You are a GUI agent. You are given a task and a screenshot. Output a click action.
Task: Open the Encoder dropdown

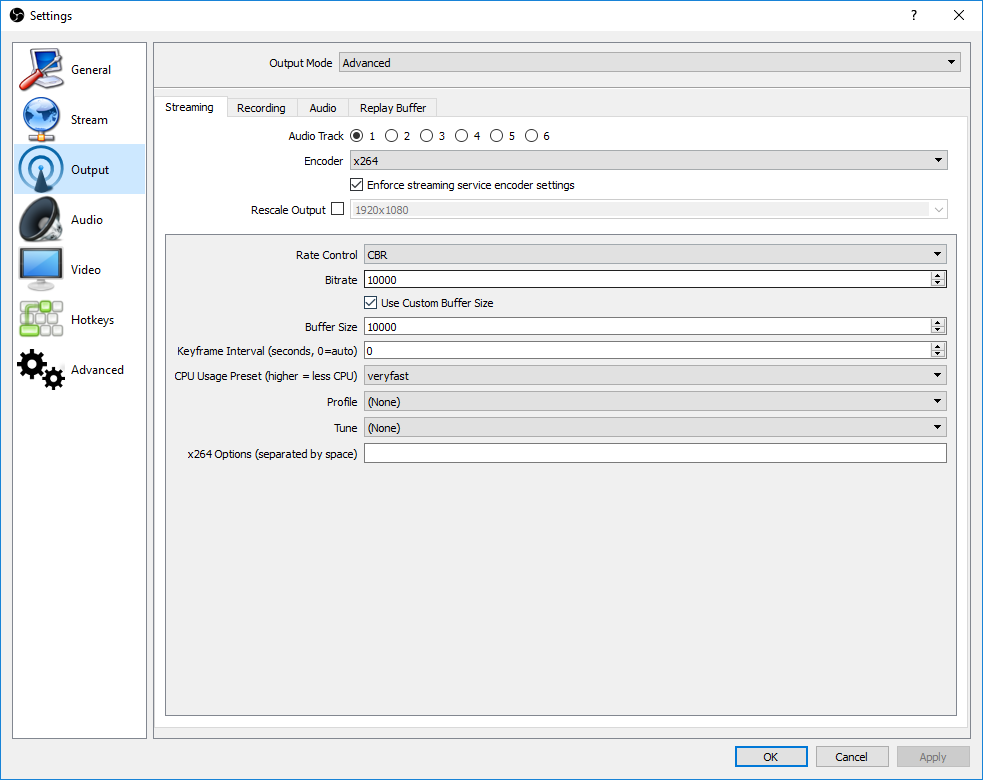point(648,161)
